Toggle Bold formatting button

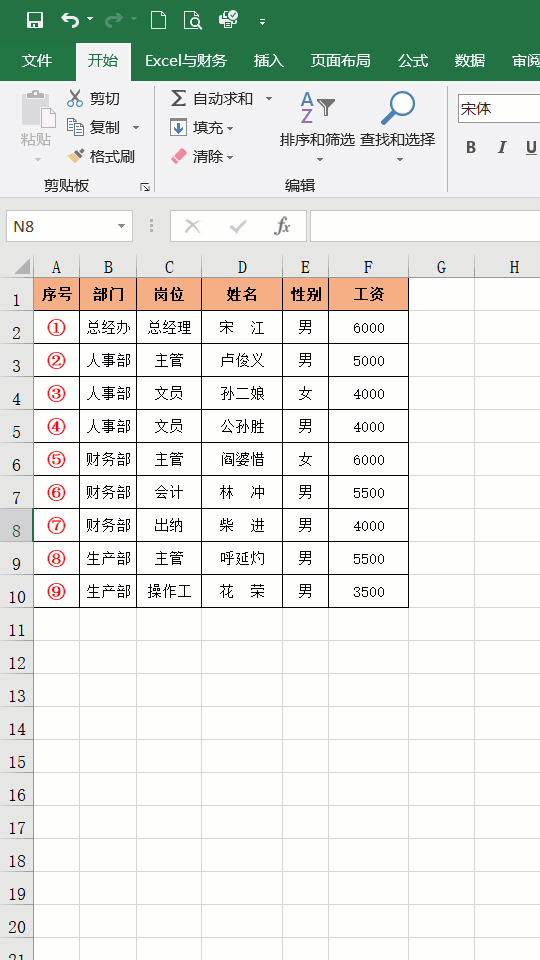471,147
